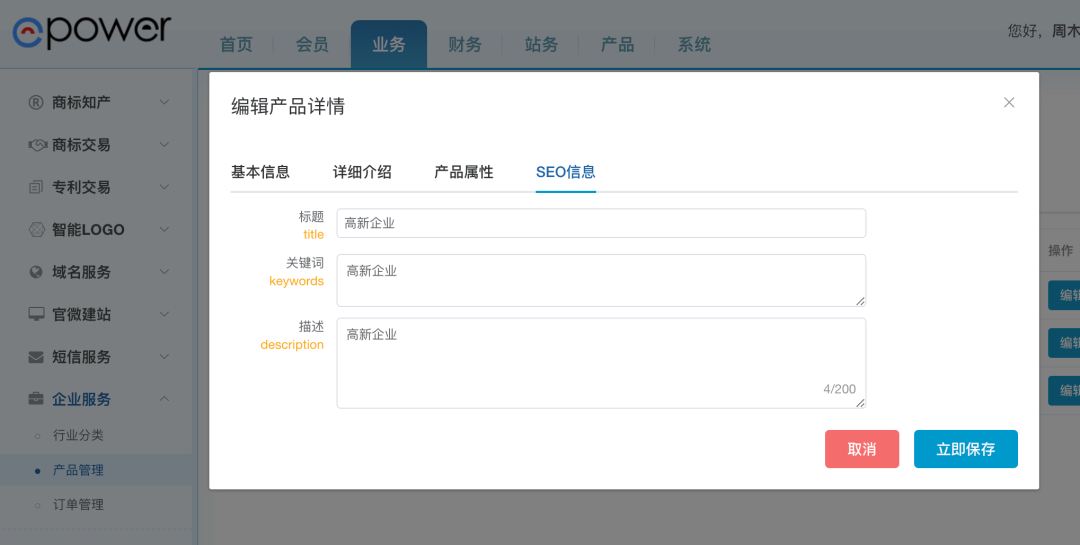Open the 产品属性 tab
The width and height of the screenshot is (1080, 545).
[464, 172]
